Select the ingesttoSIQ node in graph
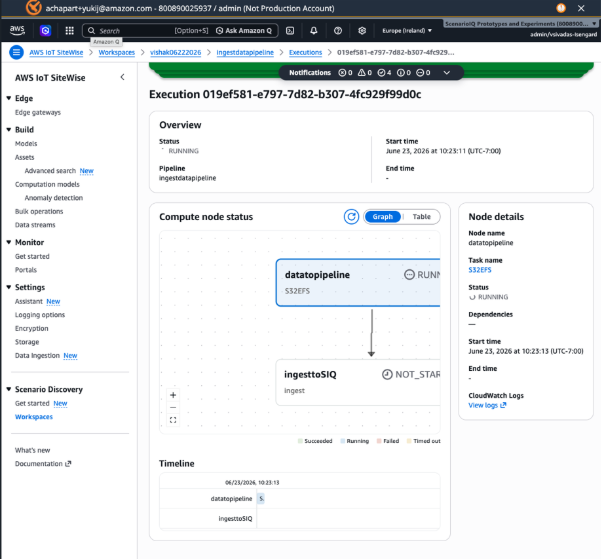601x559 pixels. click(x=358, y=382)
